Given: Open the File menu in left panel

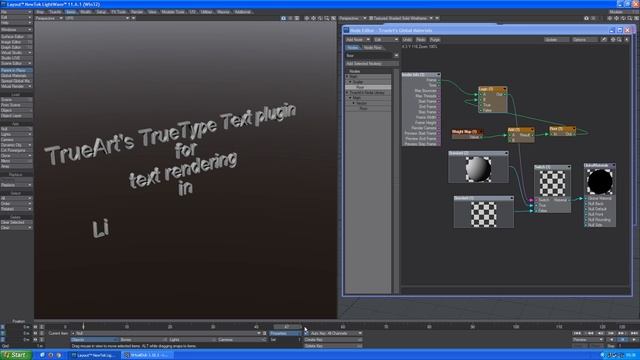Looking at the screenshot, I should pyautogui.click(x=16, y=12).
